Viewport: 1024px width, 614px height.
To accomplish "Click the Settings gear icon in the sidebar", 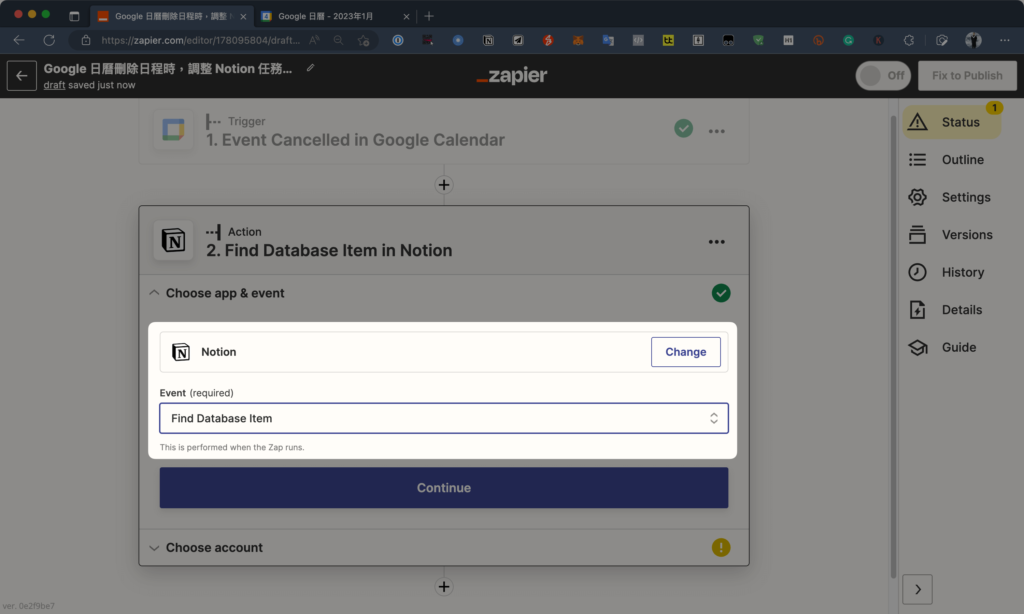I will tap(918, 197).
